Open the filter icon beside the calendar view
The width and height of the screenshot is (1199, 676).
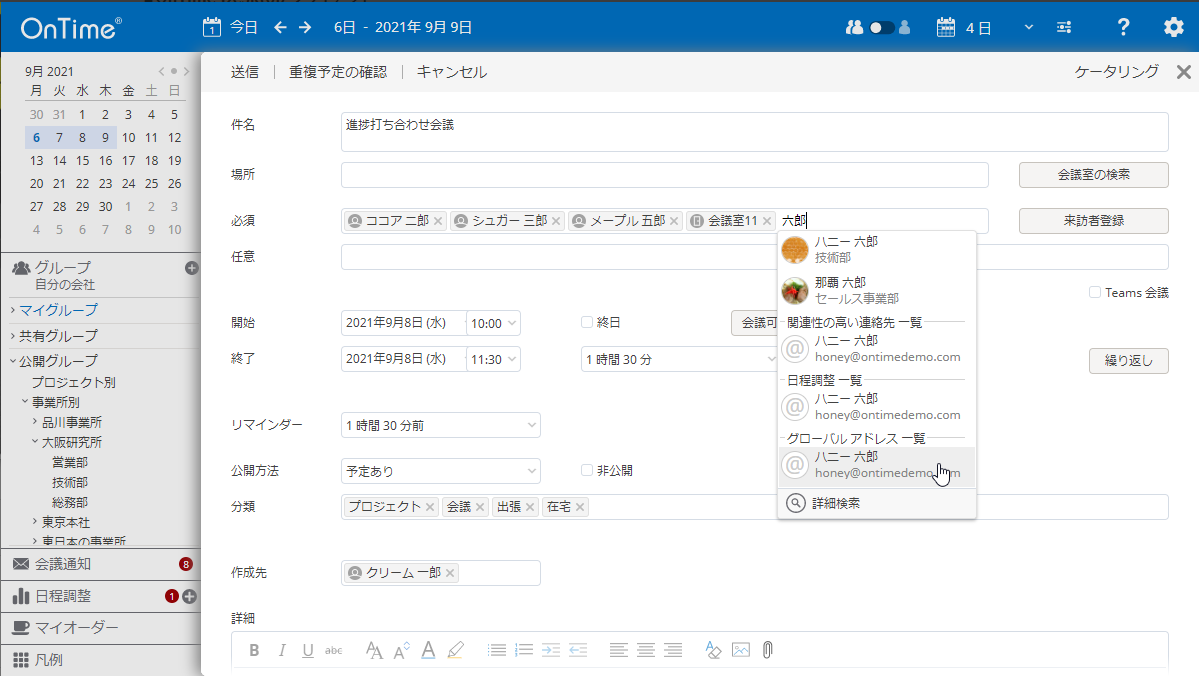point(1063,27)
